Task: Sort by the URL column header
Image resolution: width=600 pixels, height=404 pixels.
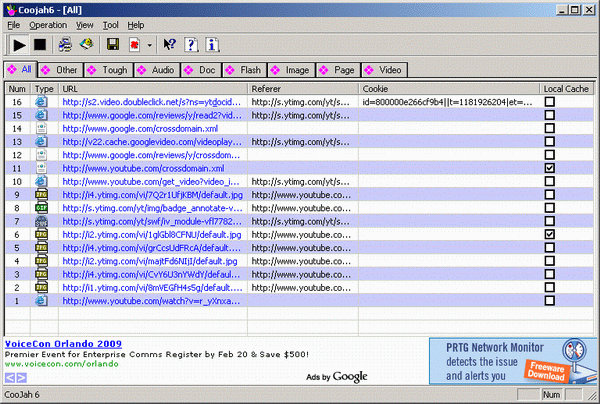Action: [x=150, y=89]
